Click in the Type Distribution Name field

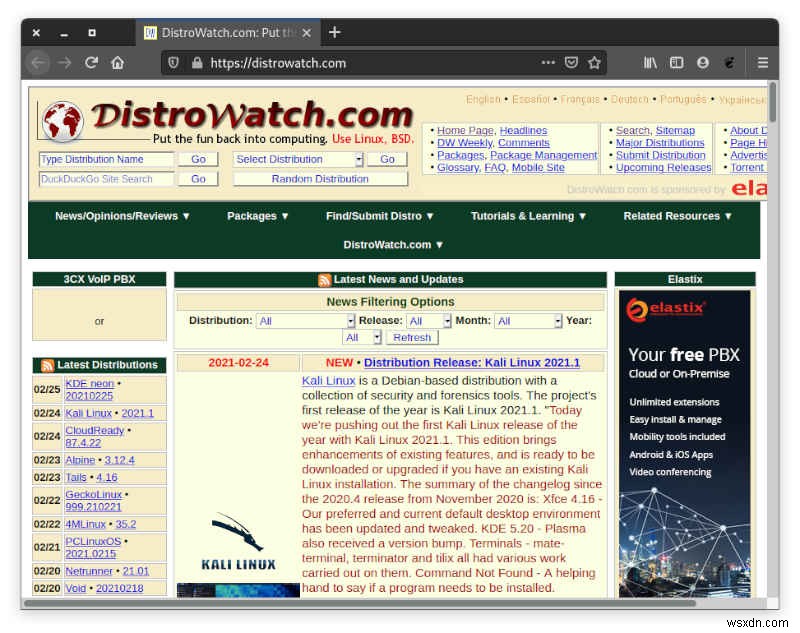pyautogui.click(x=107, y=159)
